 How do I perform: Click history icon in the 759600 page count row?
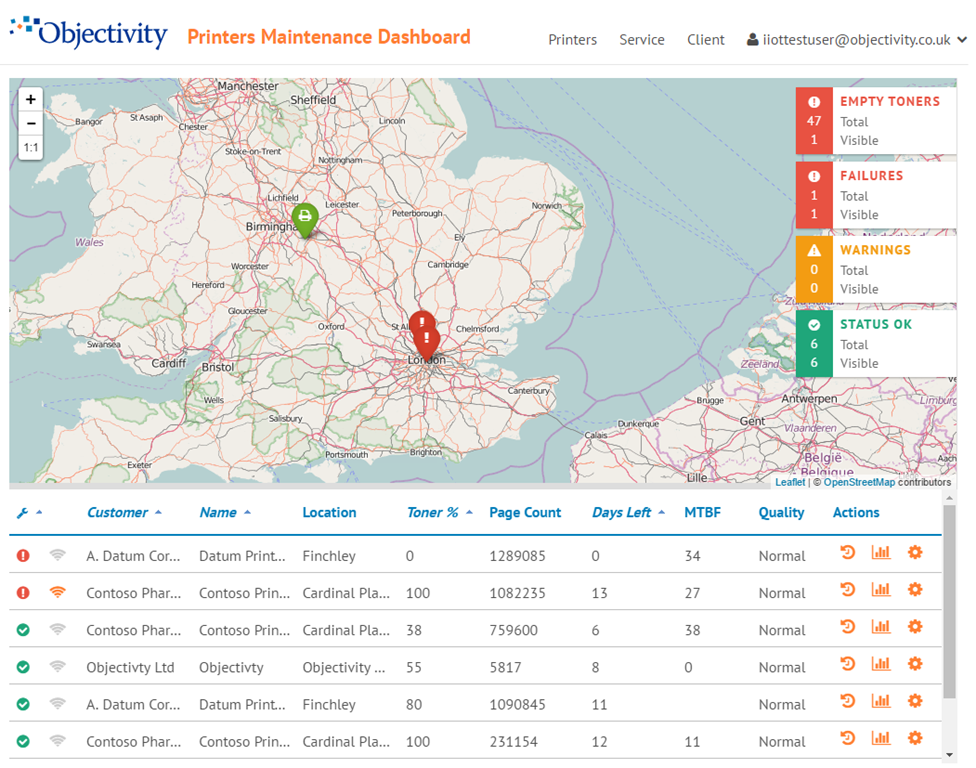(x=847, y=627)
